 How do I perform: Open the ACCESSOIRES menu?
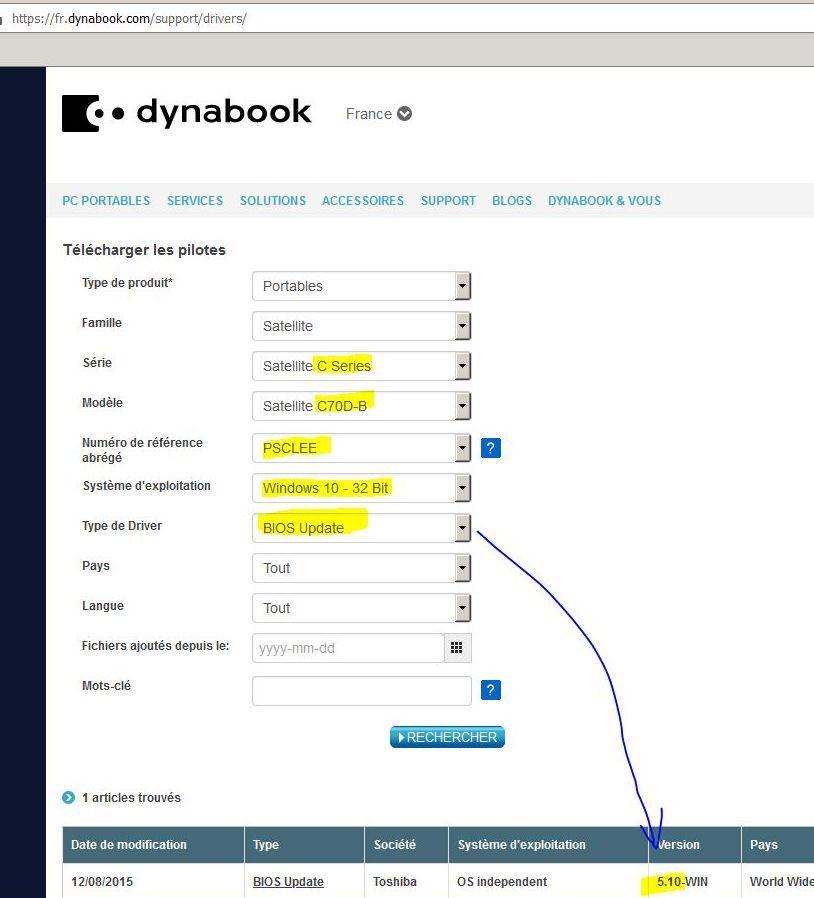pos(363,200)
